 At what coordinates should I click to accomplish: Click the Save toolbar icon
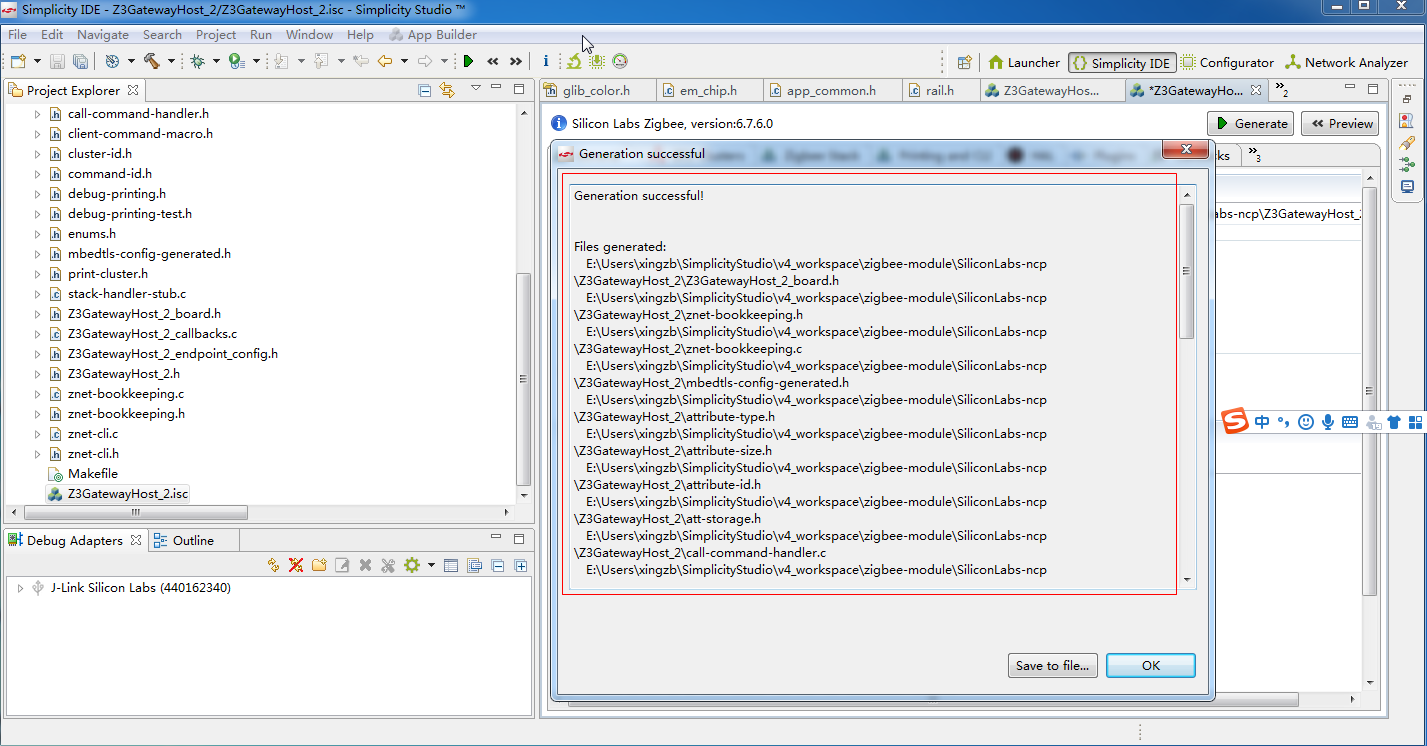click(57, 61)
